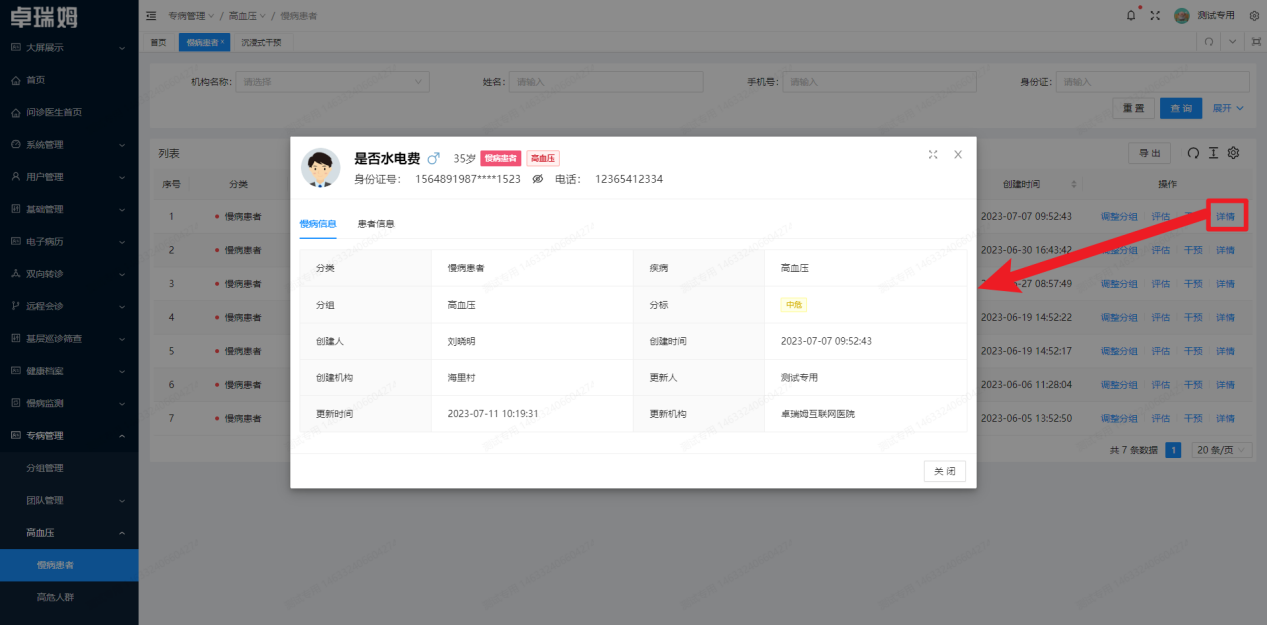Expand 基础管理 sidebar menu
This screenshot has width=1267, height=625.
tap(69, 209)
